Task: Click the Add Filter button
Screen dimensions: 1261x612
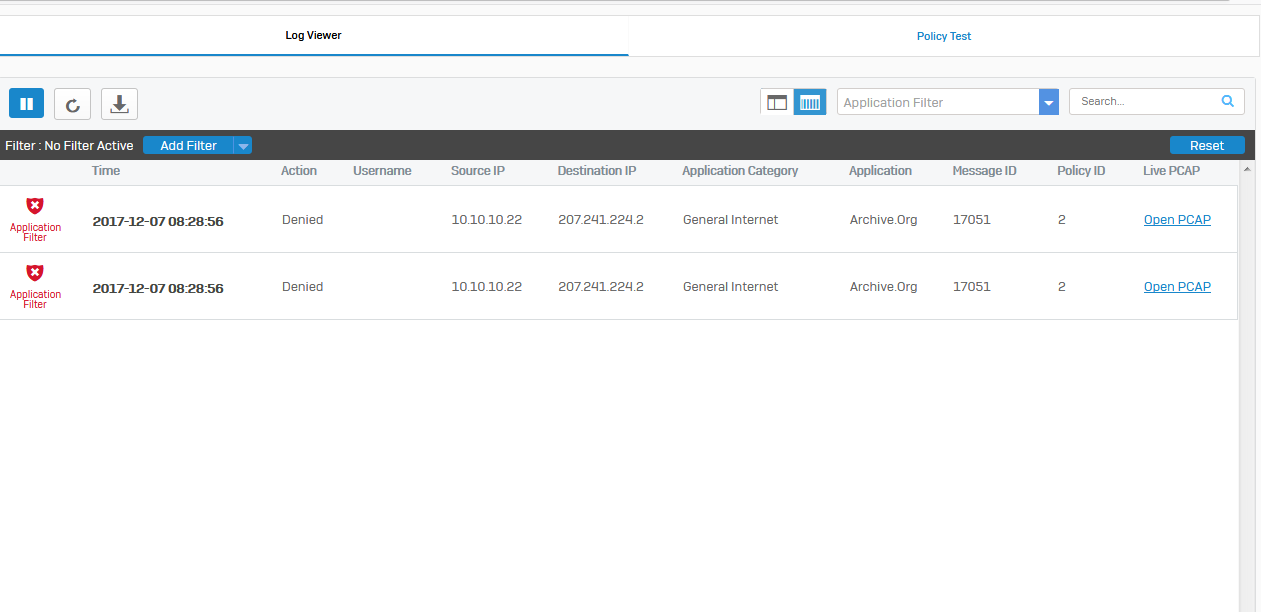Action: (188, 146)
